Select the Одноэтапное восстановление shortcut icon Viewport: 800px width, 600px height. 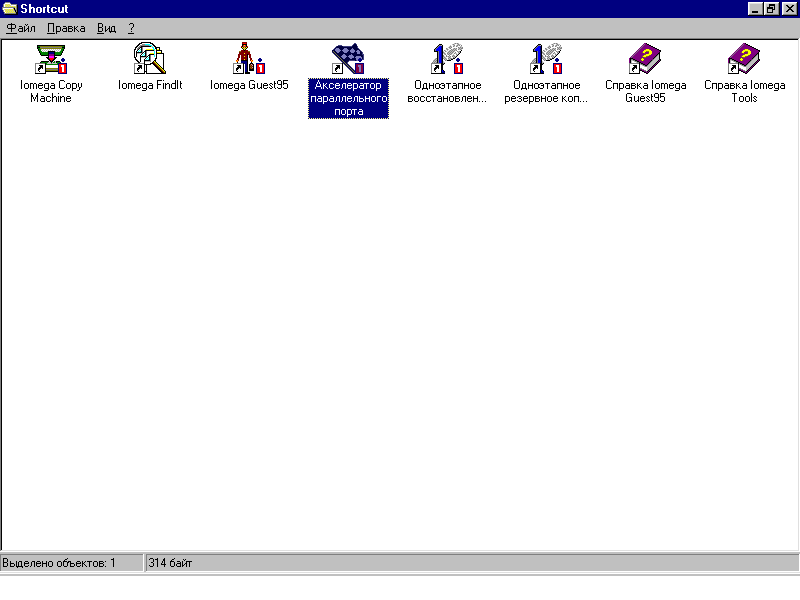click(x=447, y=59)
